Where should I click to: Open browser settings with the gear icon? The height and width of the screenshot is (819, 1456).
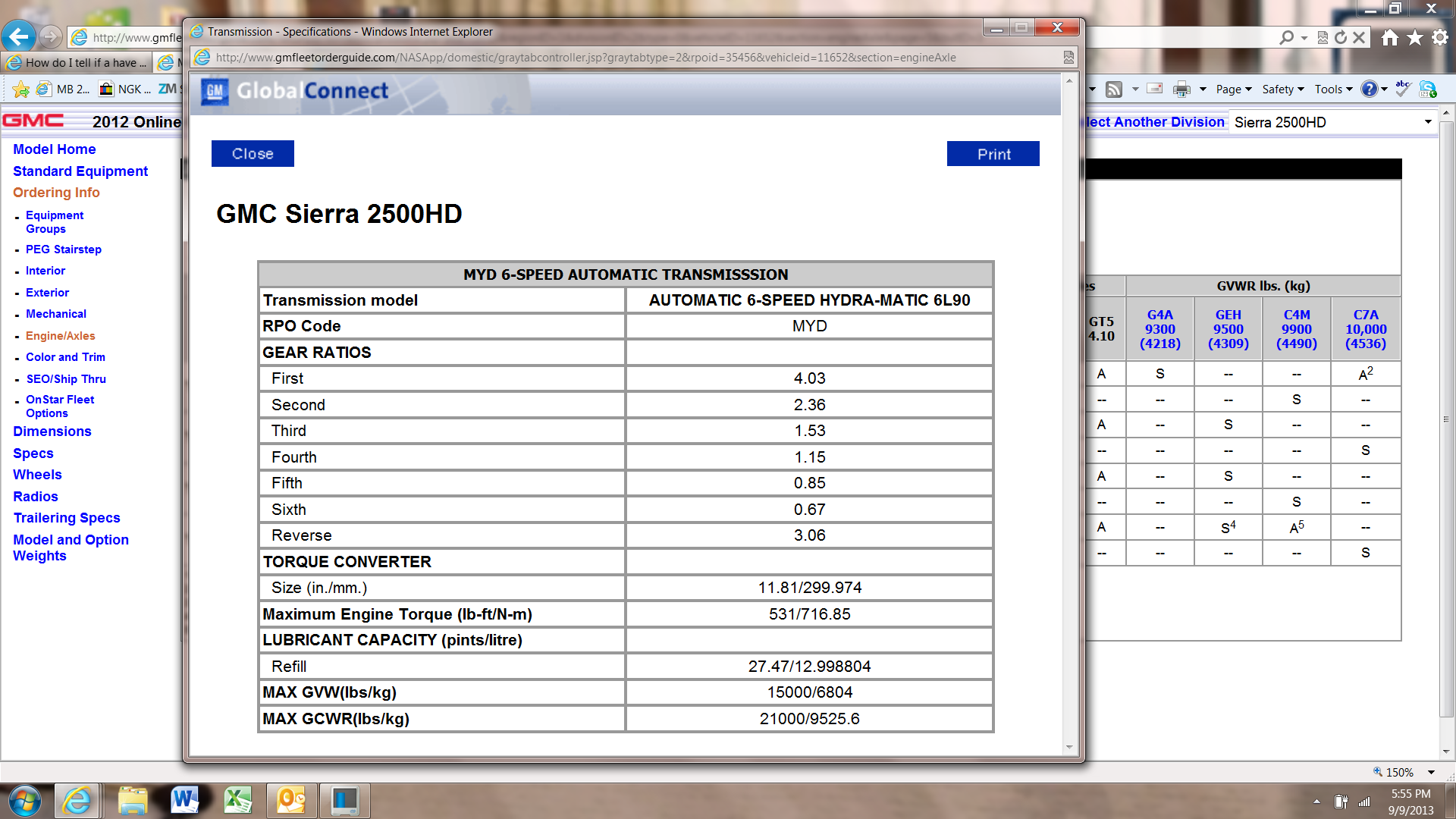coord(1441,37)
